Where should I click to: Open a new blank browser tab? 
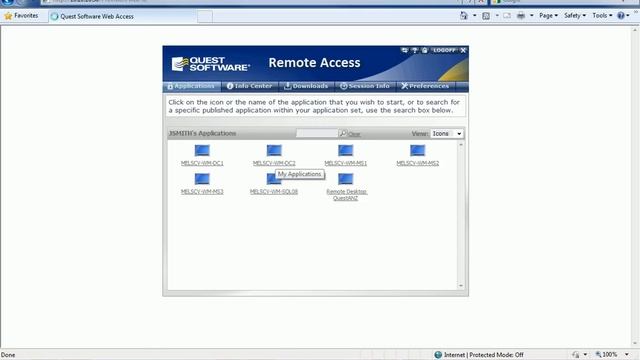click(x=205, y=16)
